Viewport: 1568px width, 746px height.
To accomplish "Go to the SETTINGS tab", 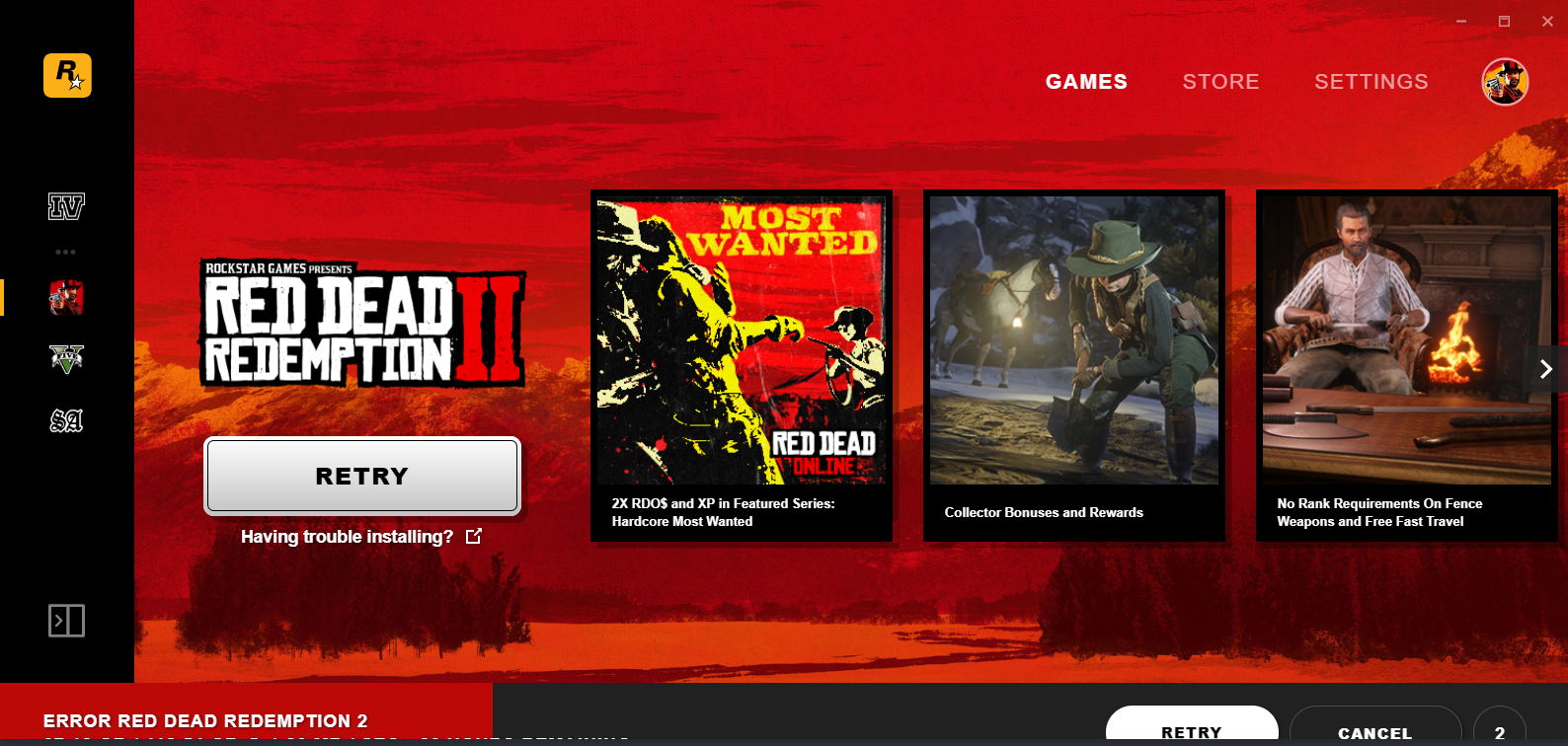I will click(1371, 82).
